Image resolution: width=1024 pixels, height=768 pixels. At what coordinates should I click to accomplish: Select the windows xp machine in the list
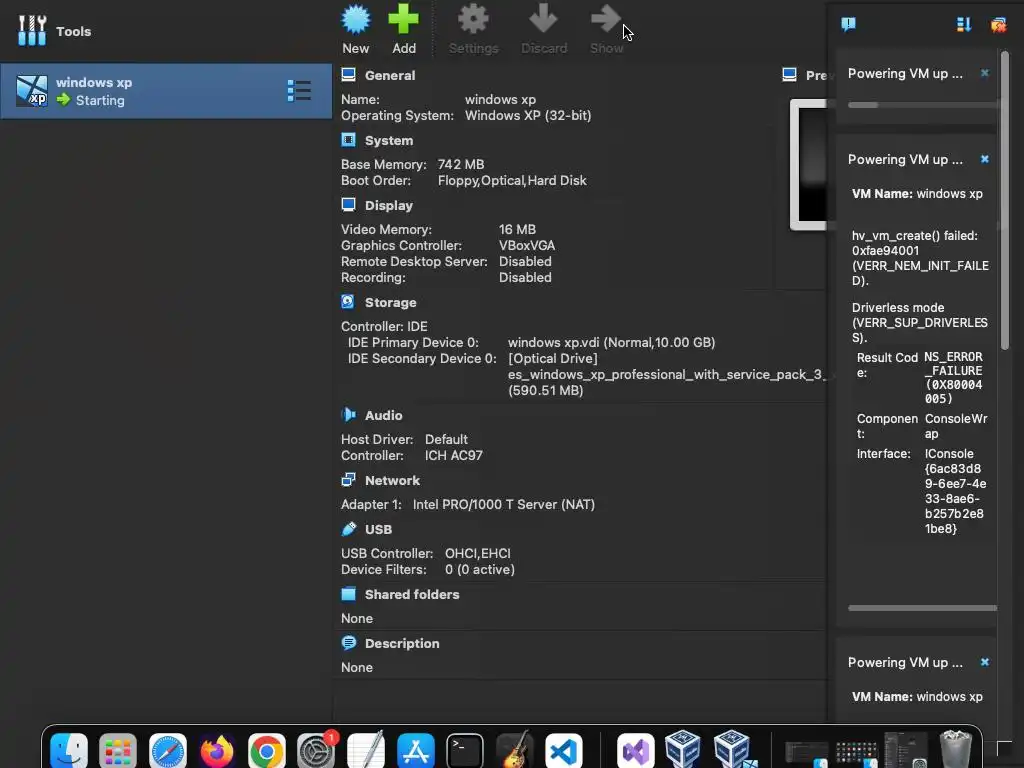point(166,91)
